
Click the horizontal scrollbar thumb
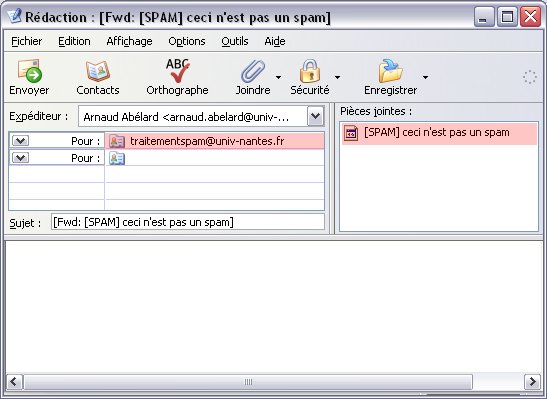pyautogui.click(x=248, y=382)
